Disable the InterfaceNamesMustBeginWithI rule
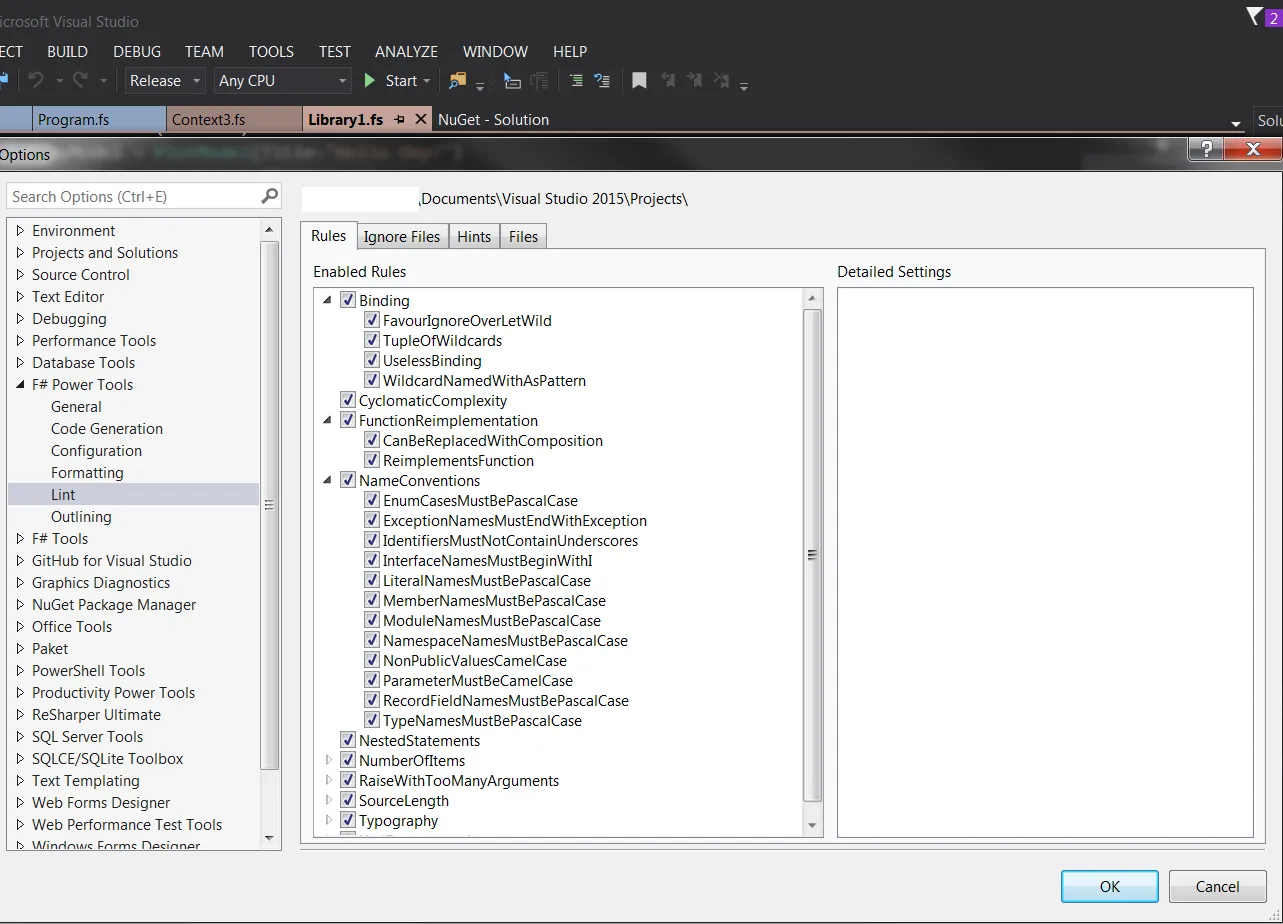The height and width of the screenshot is (924, 1283). [x=372, y=561]
